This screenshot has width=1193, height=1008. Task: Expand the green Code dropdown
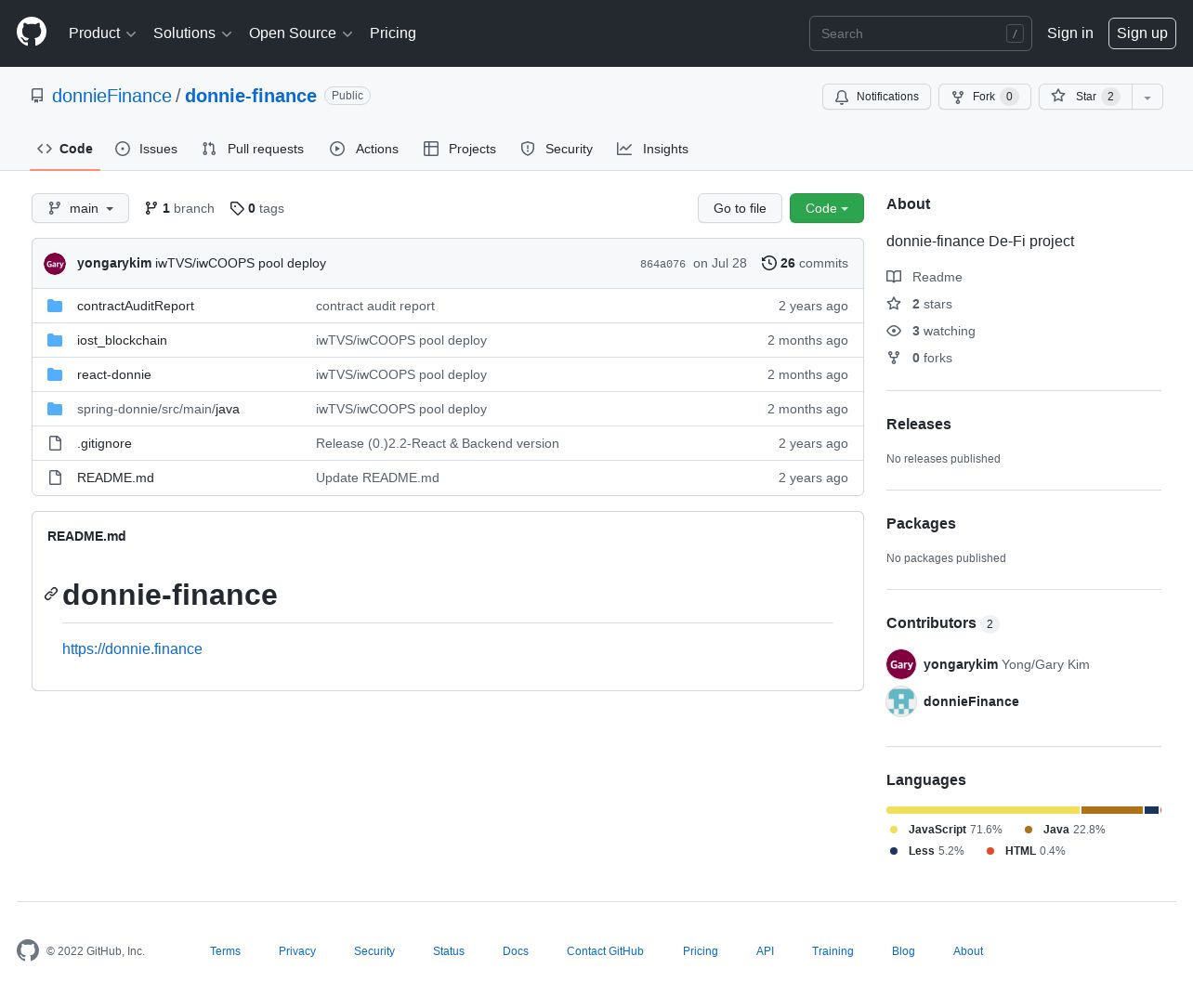click(827, 208)
